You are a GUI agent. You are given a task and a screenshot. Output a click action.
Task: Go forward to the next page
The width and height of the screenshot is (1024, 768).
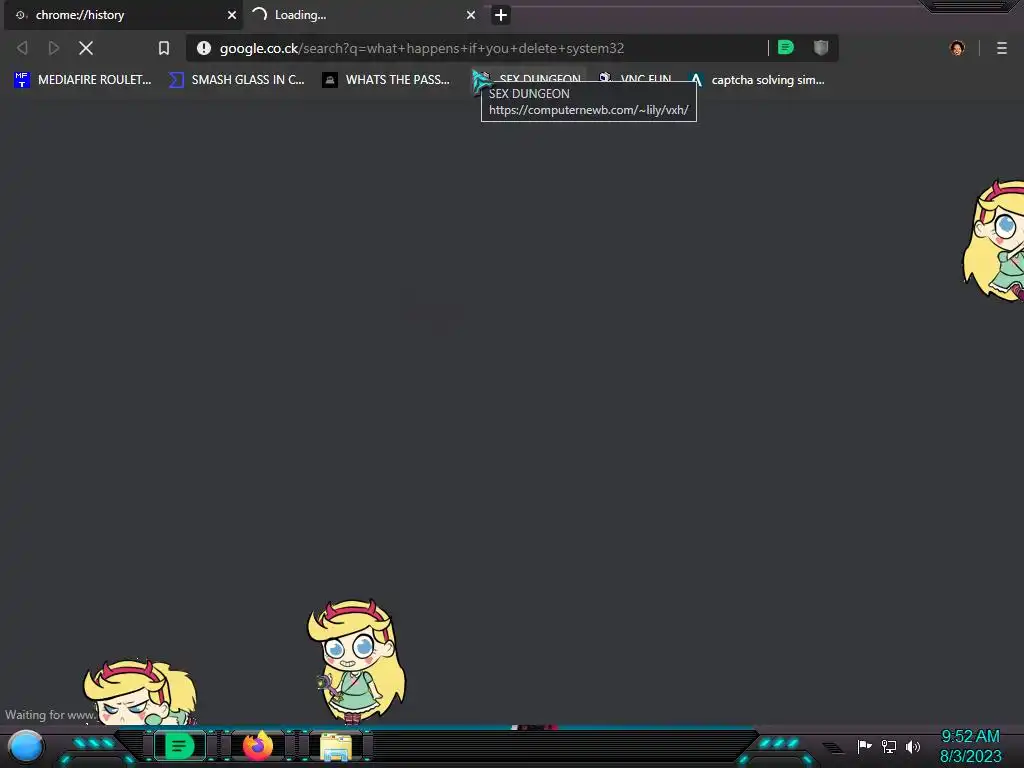click(x=54, y=48)
